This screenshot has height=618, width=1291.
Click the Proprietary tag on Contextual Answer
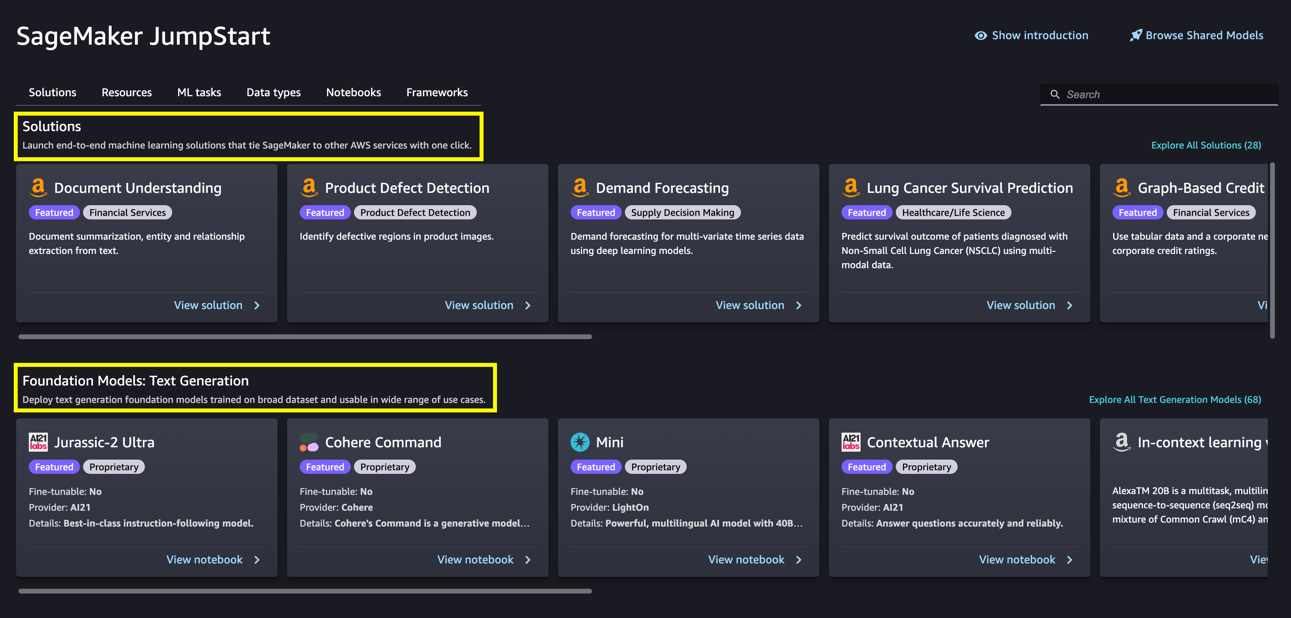(x=927, y=467)
